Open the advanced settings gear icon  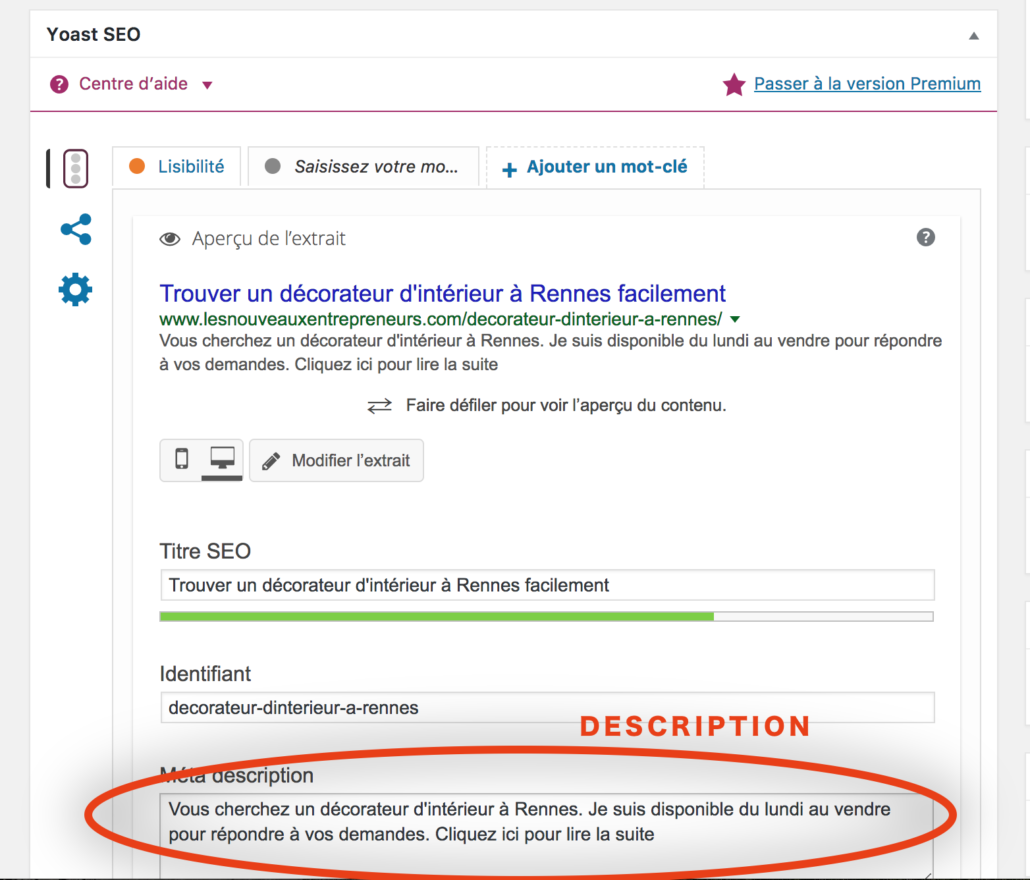[x=76, y=290]
